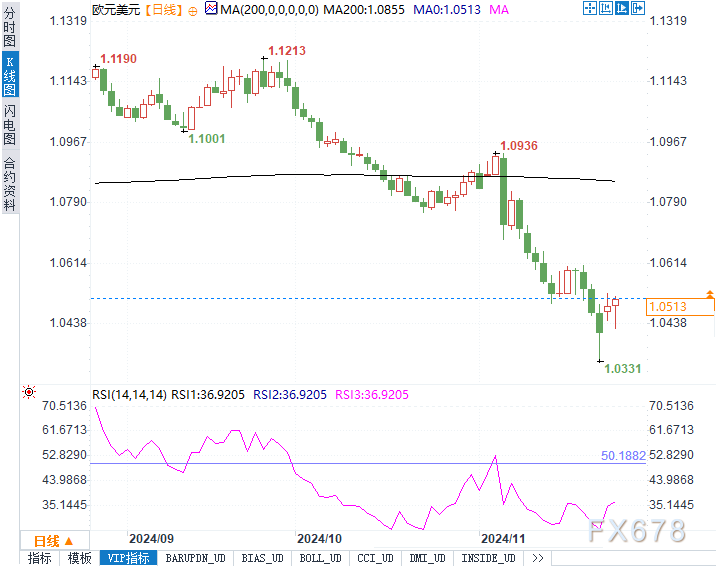Screen dimensions: 716x566
Task: Select the VIP指标 tab
Action: [127, 558]
